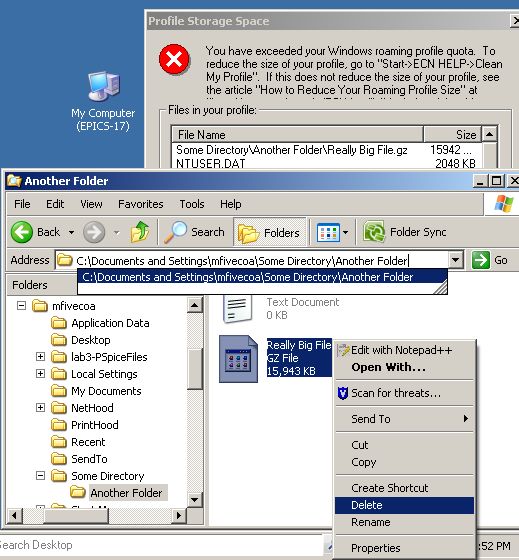
Task: Click the Application Data folder icon
Action: (59, 323)
